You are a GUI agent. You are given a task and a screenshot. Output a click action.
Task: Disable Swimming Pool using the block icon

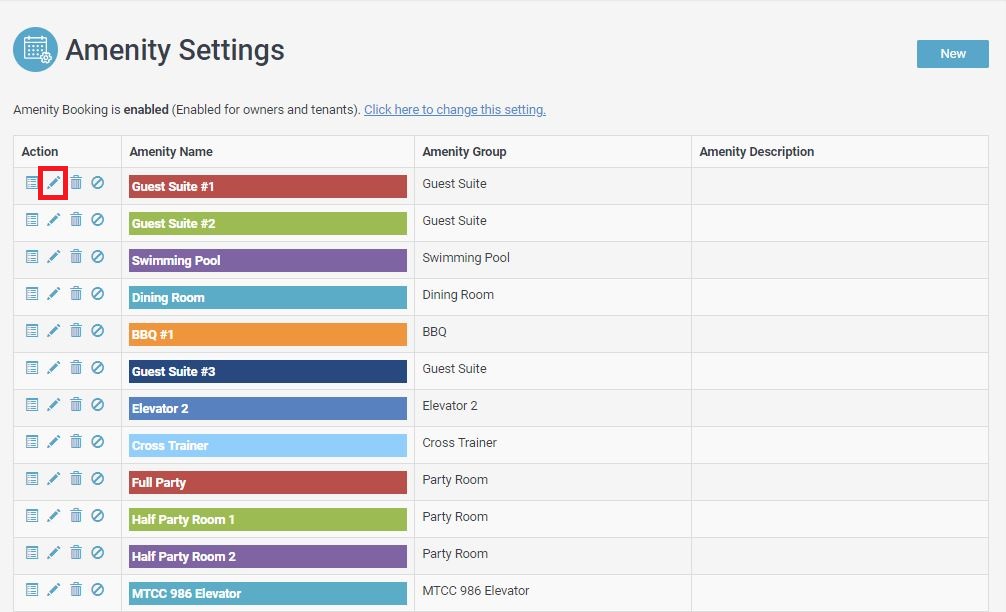(x=97, y=257)
